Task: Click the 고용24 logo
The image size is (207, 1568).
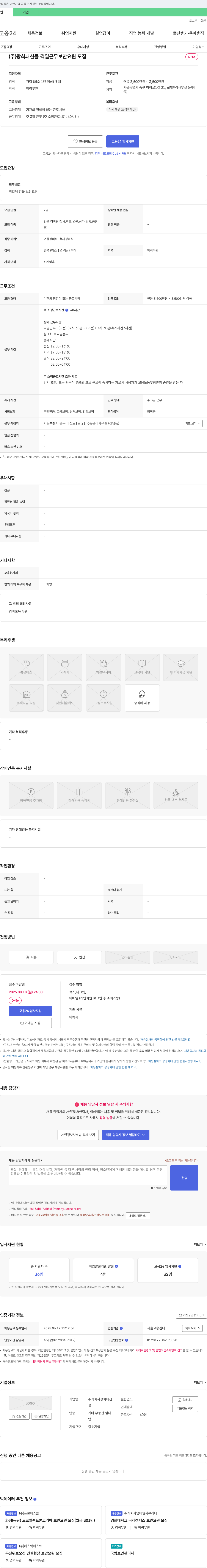Action: (x=8, y=33)
